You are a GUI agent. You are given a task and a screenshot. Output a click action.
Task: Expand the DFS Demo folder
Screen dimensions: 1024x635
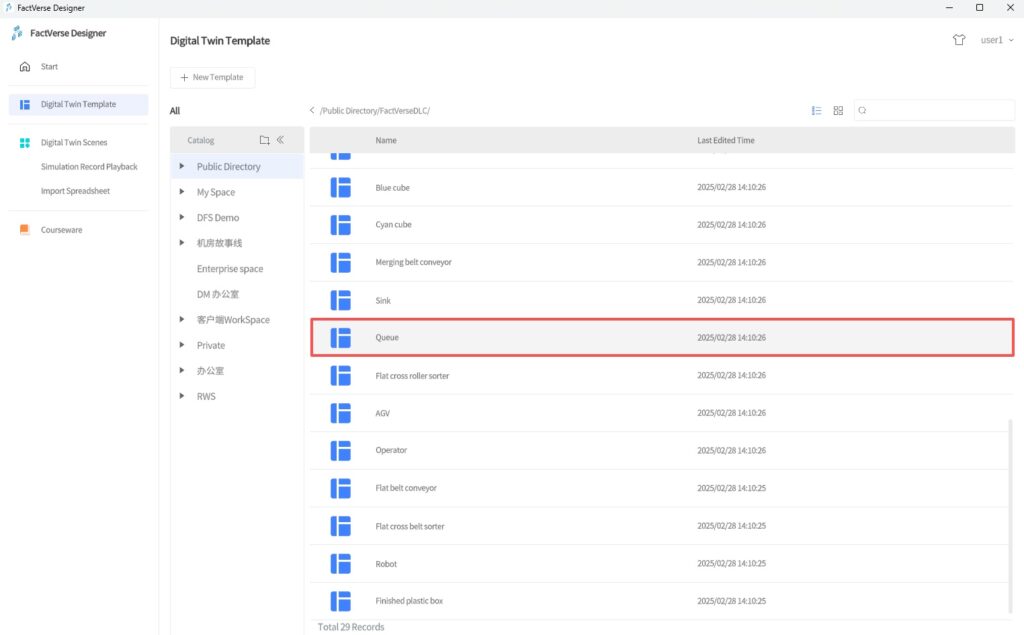182,217
